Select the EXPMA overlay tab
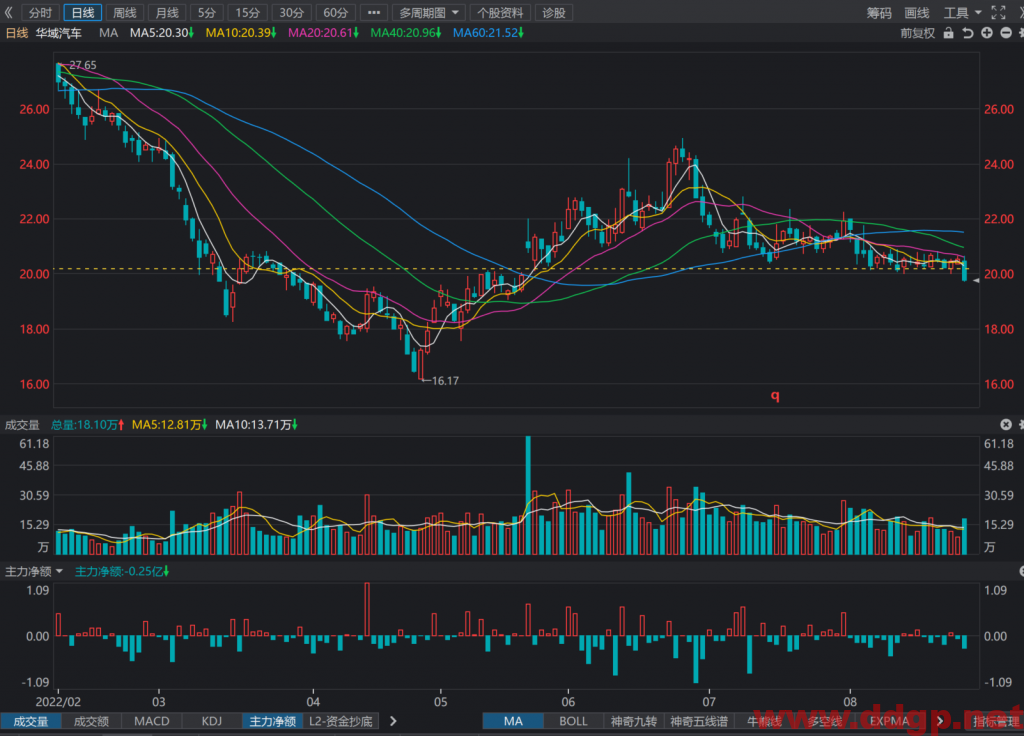The image size is (1024, 736). click(889, 721)
